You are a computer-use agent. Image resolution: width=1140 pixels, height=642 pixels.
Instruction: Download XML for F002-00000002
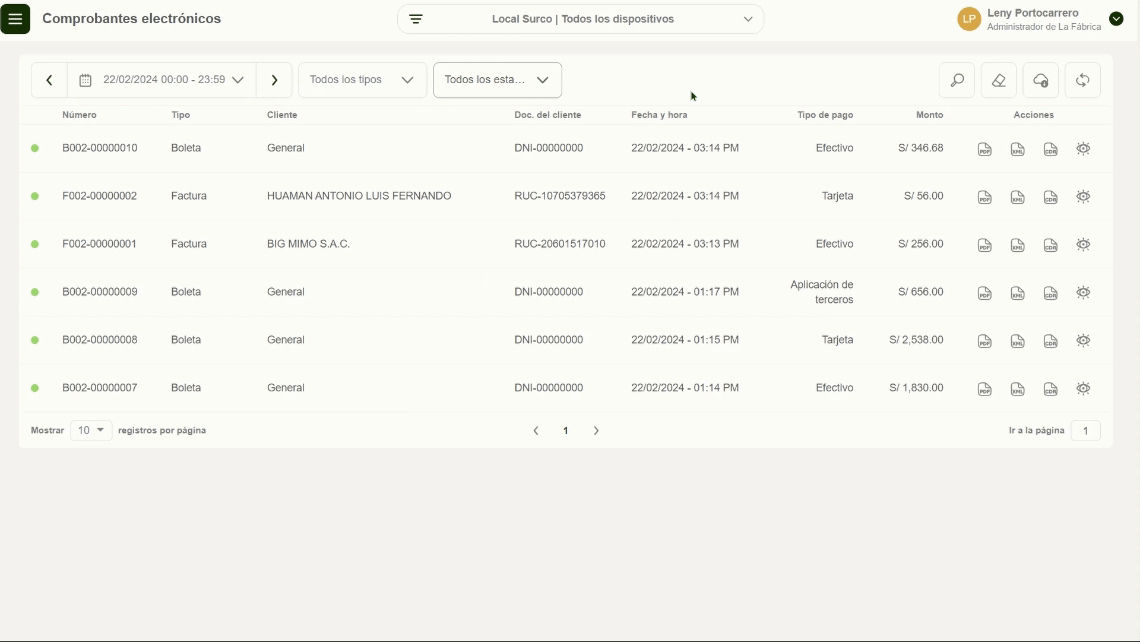click(x=1017, y=197)
